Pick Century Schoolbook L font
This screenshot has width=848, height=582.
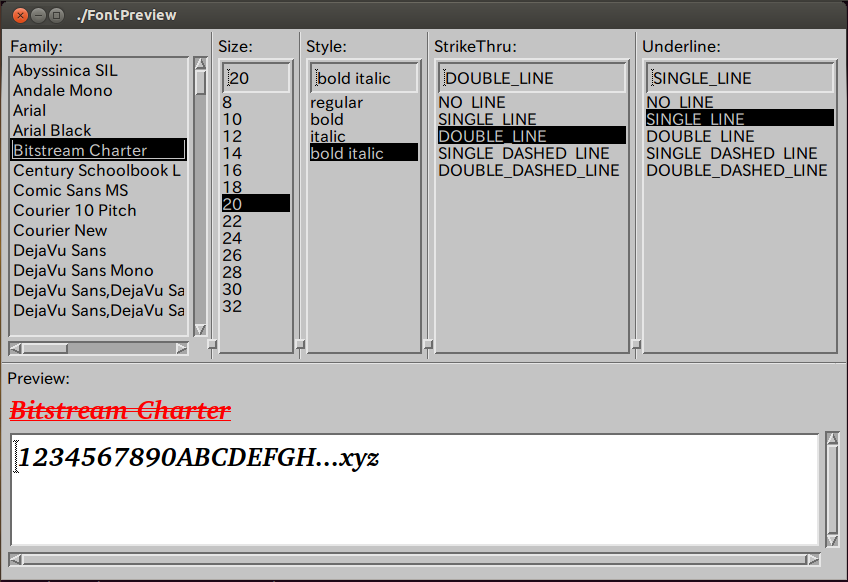coord(98,170)
